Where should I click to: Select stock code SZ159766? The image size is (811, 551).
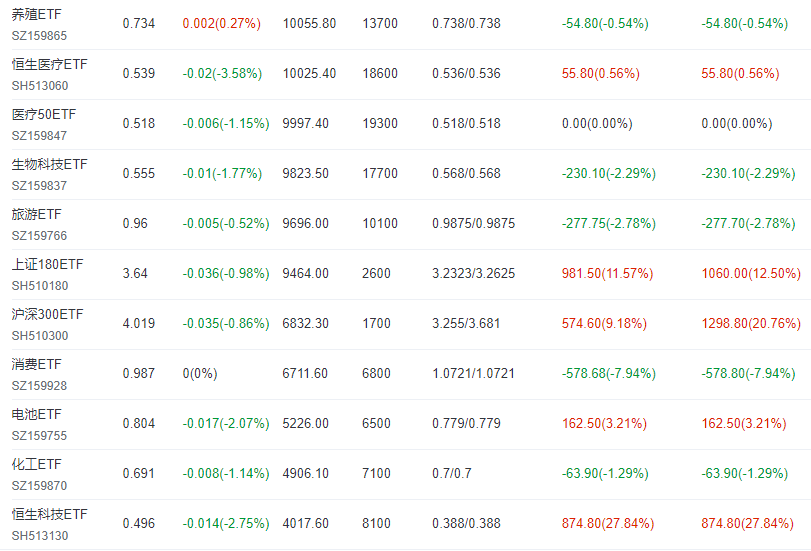click(39, 236)
